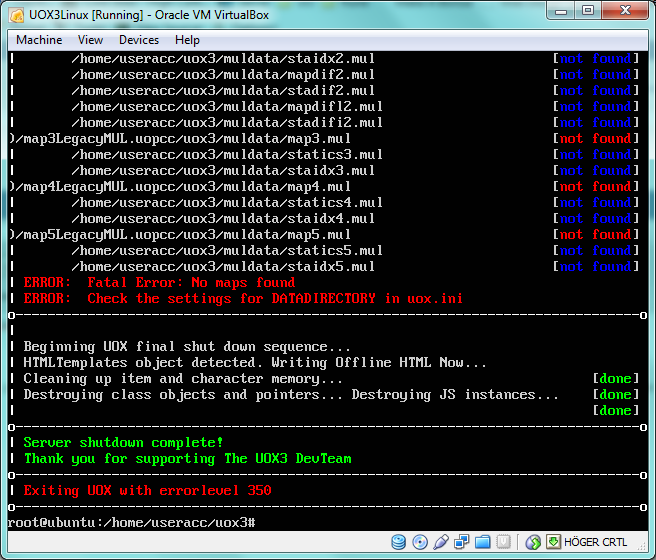Click the map5.mul path line
Image resolution: width=656 pixels, height=560 pixels.
(179, 235)
